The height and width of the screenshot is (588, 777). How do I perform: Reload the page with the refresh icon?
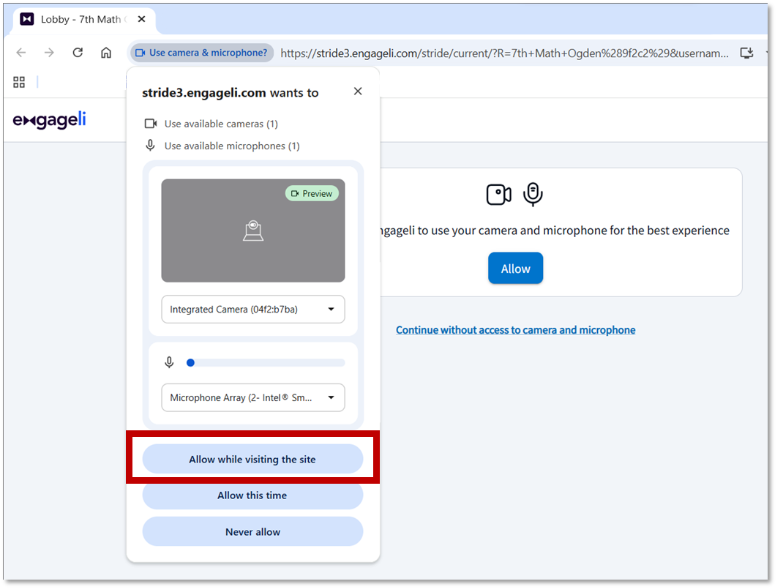tap(78, 53)
